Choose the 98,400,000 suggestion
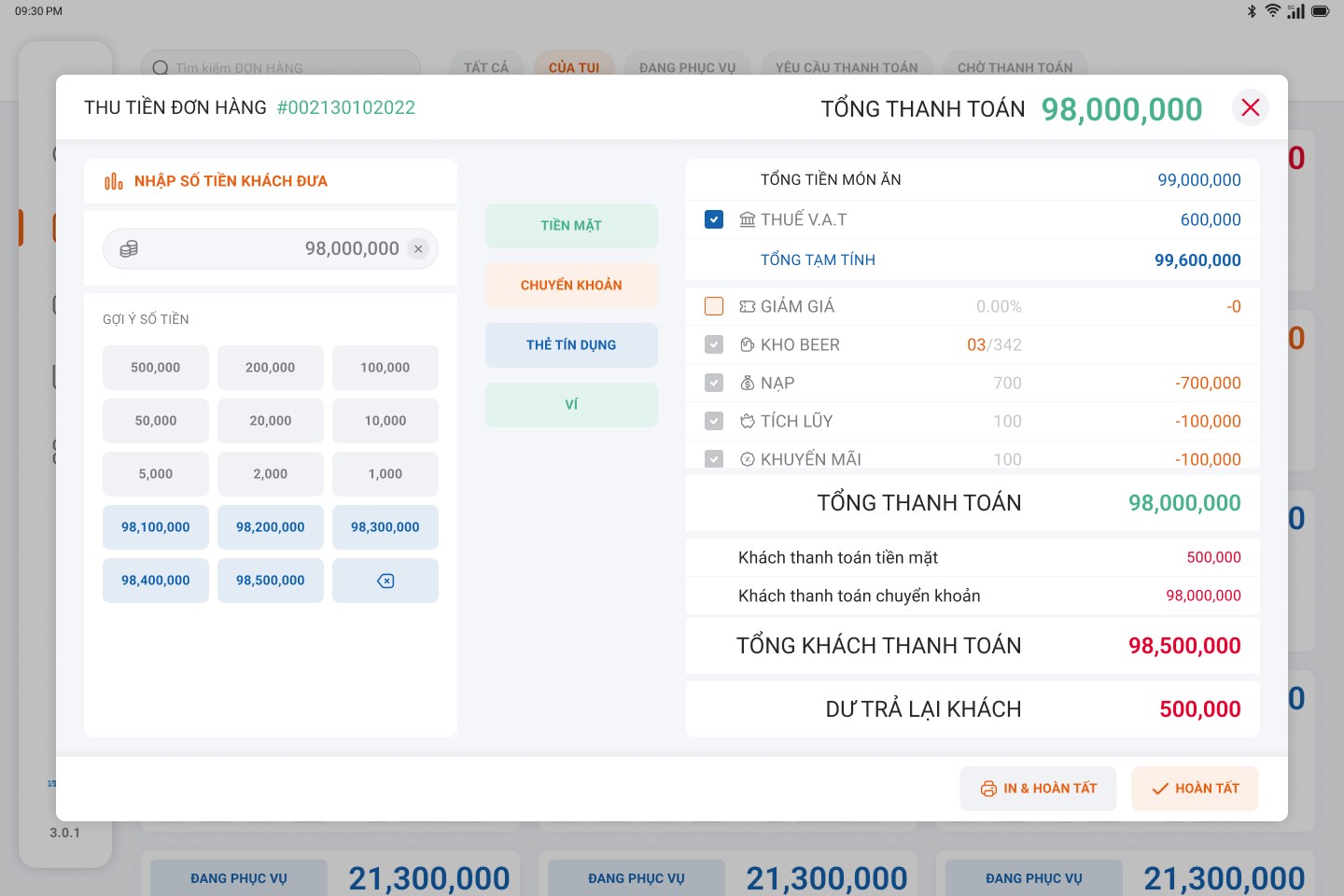1344x896 pixels. point(156,581)
